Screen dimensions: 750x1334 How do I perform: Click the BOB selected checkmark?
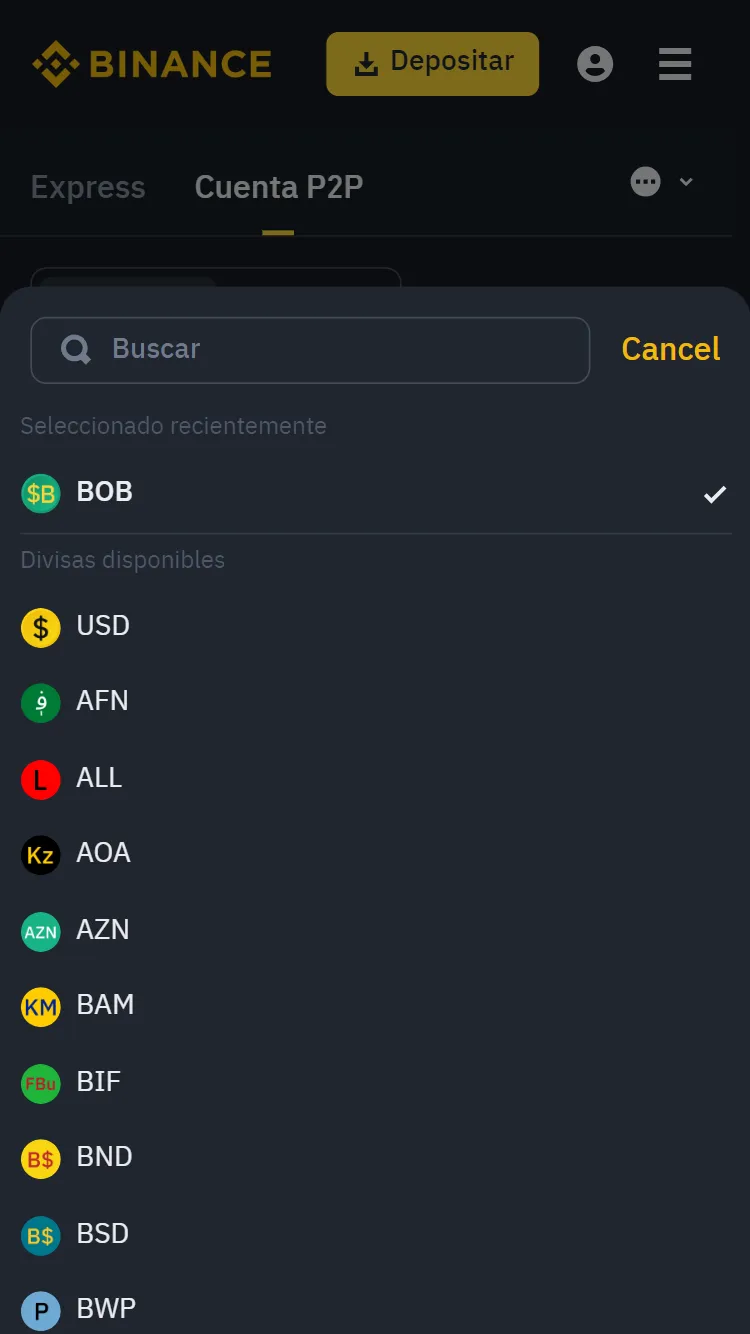(x=714, y=493)
